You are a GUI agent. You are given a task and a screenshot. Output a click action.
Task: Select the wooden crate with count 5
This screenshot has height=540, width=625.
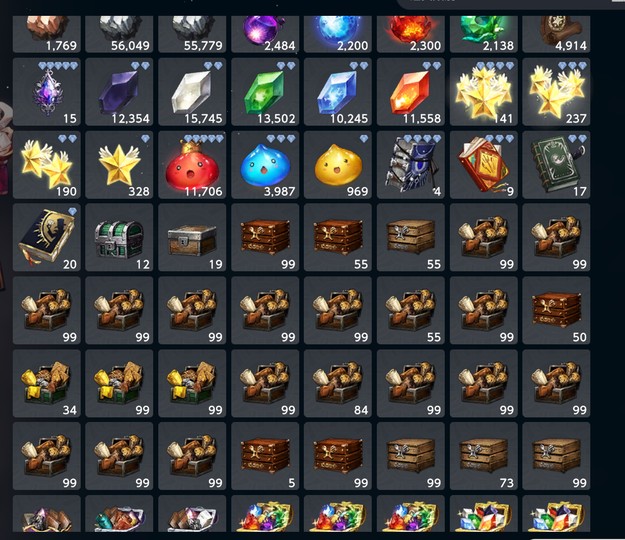pos(265,456)
